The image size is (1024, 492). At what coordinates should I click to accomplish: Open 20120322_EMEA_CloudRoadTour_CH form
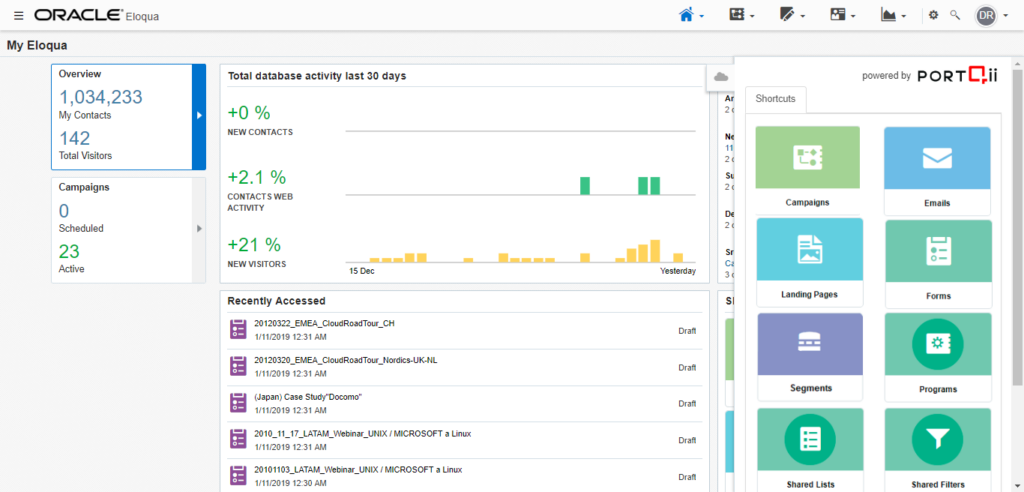[324, 323]
